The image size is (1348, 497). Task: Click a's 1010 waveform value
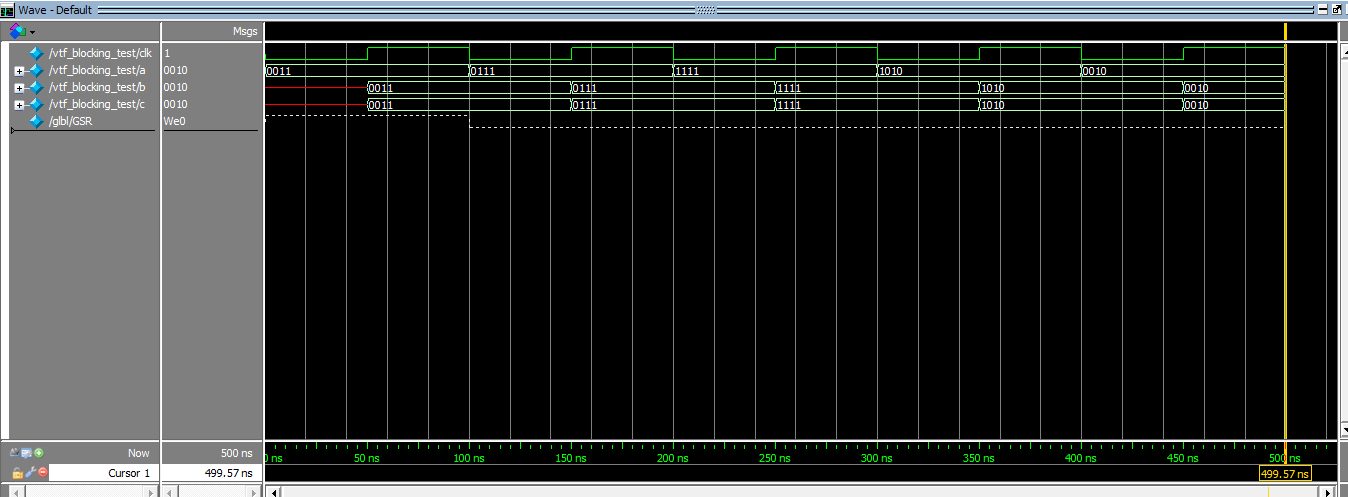891,71
